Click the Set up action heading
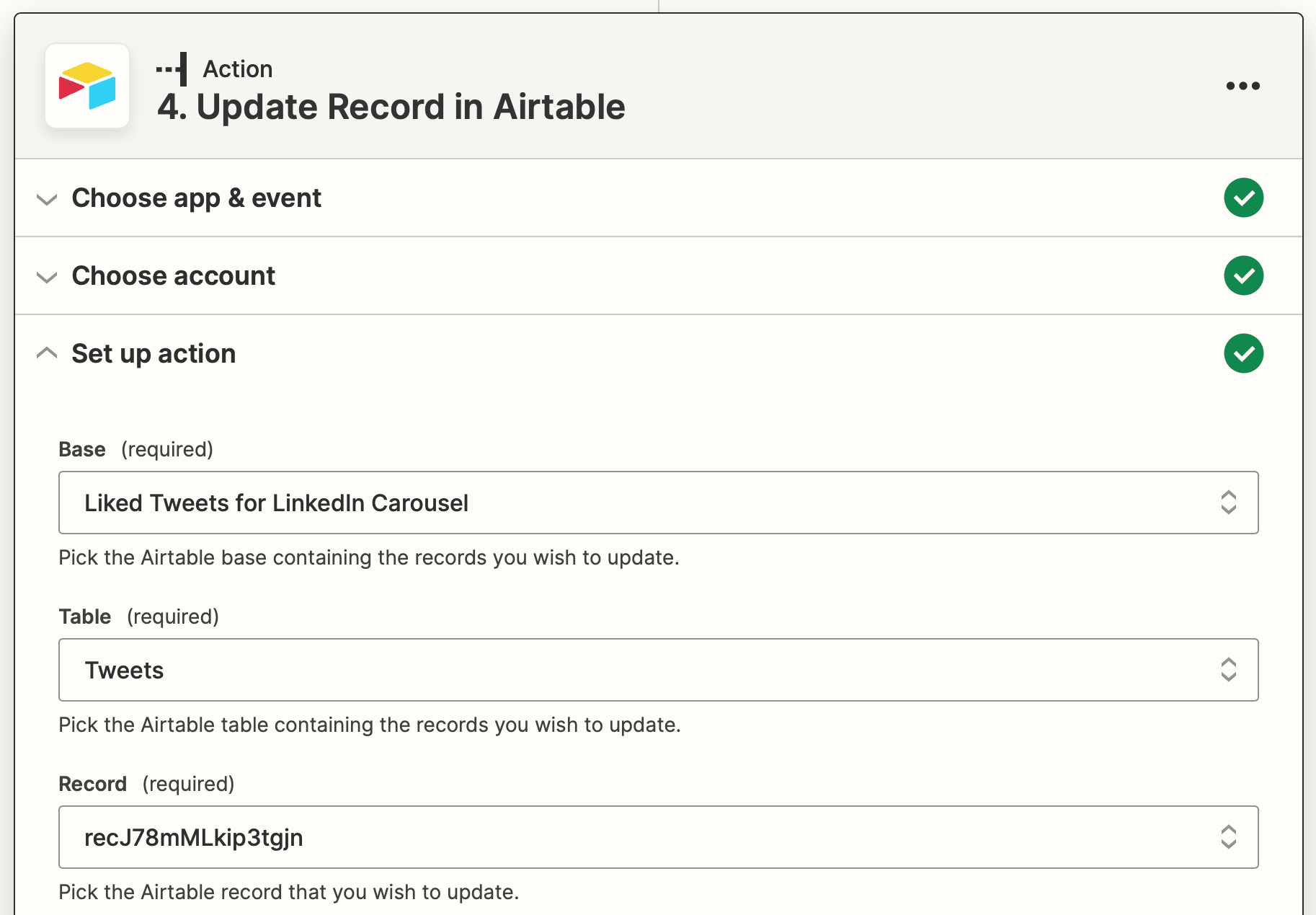Screen dimensions: 1316x915 coord(153,353)
